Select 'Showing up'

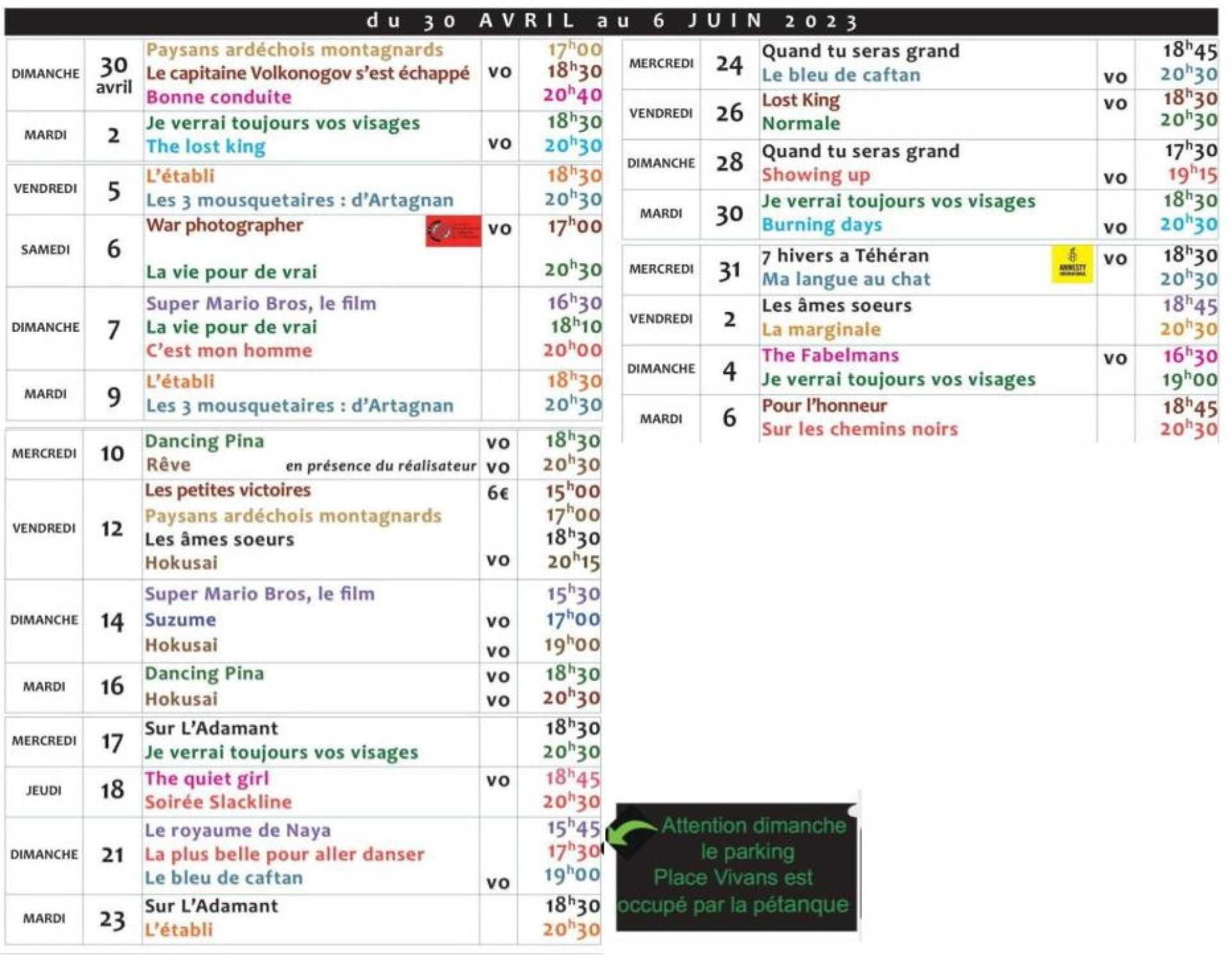816,175
